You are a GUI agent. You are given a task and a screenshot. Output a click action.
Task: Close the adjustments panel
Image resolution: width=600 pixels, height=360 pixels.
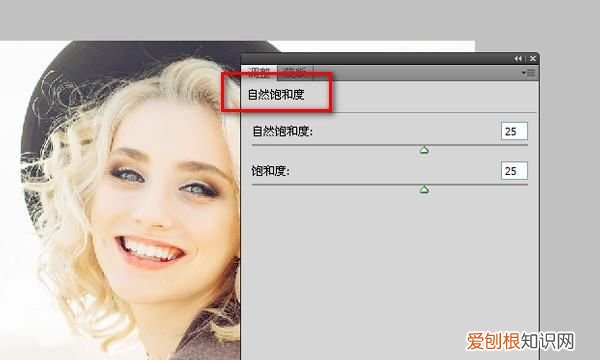tap(533, 59)
